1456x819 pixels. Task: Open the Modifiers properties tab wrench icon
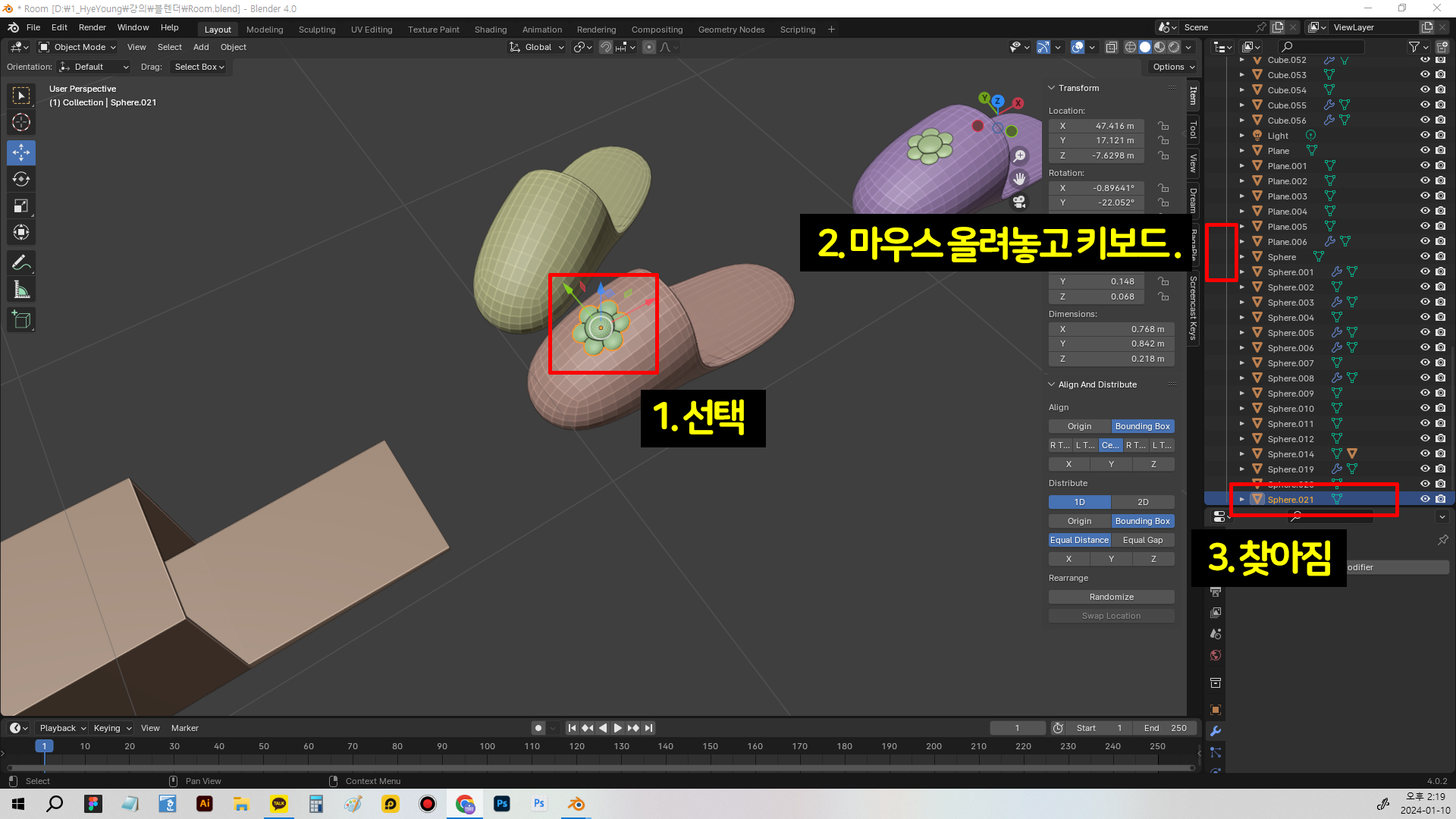pyautogui.click(x=1216, y=731)
